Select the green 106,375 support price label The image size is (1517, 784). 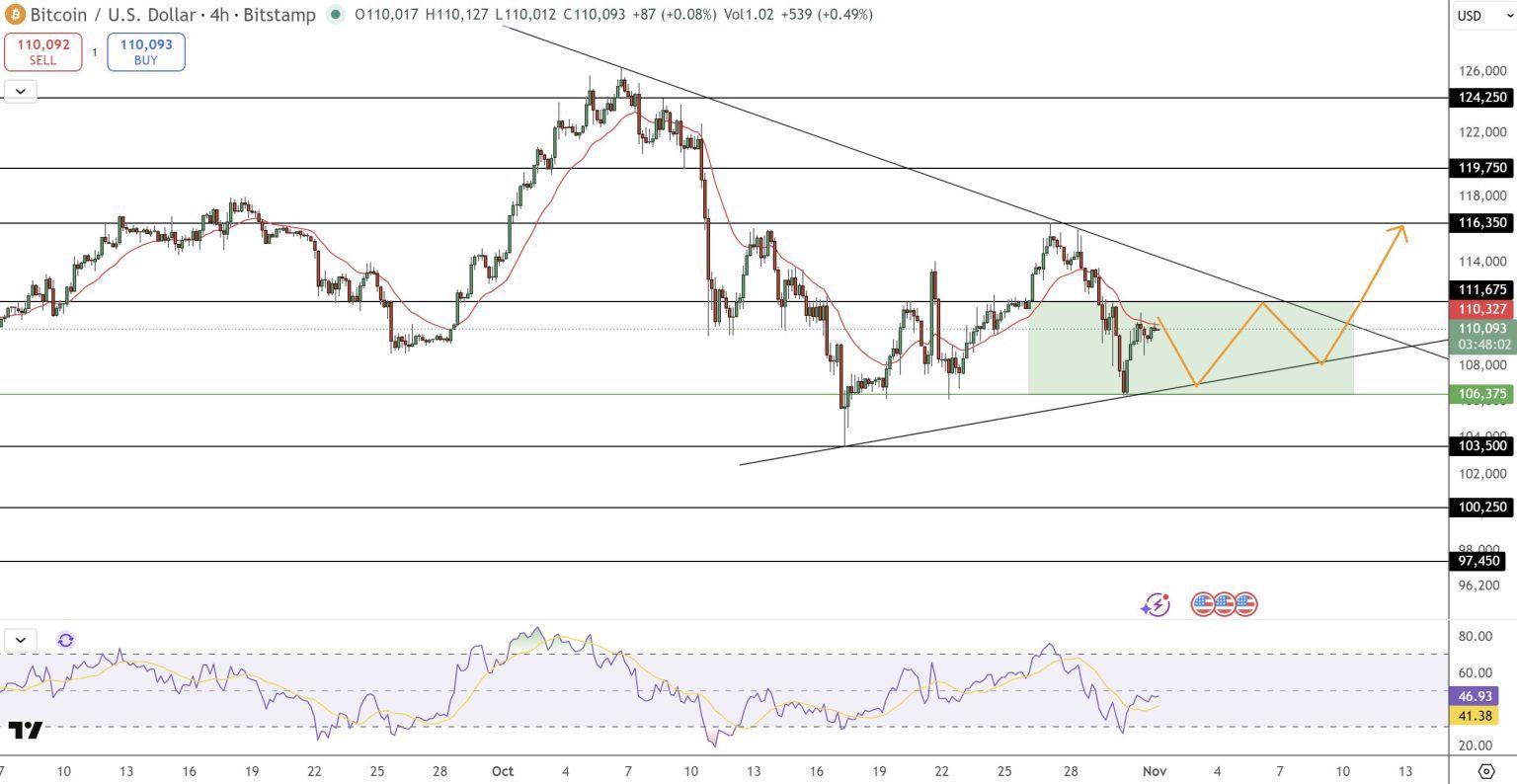pos(1482,394)
